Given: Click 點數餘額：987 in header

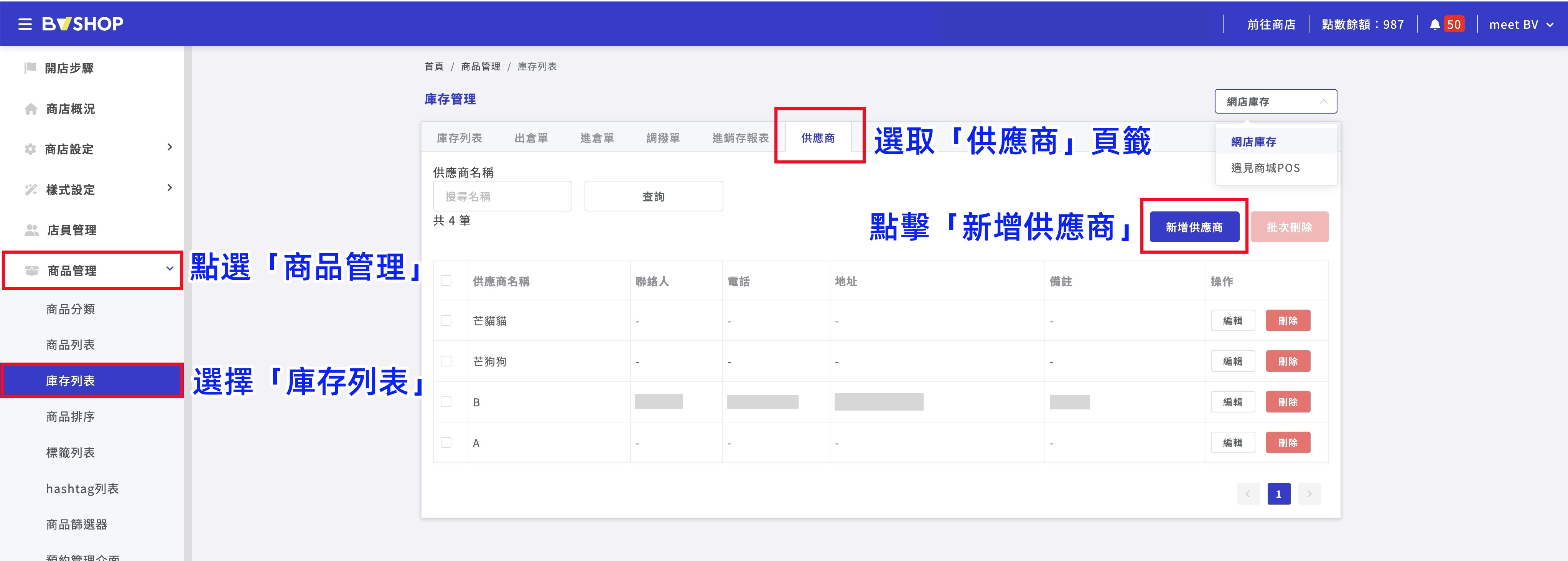Looking at the screenshot, I should pos(1363,24).
